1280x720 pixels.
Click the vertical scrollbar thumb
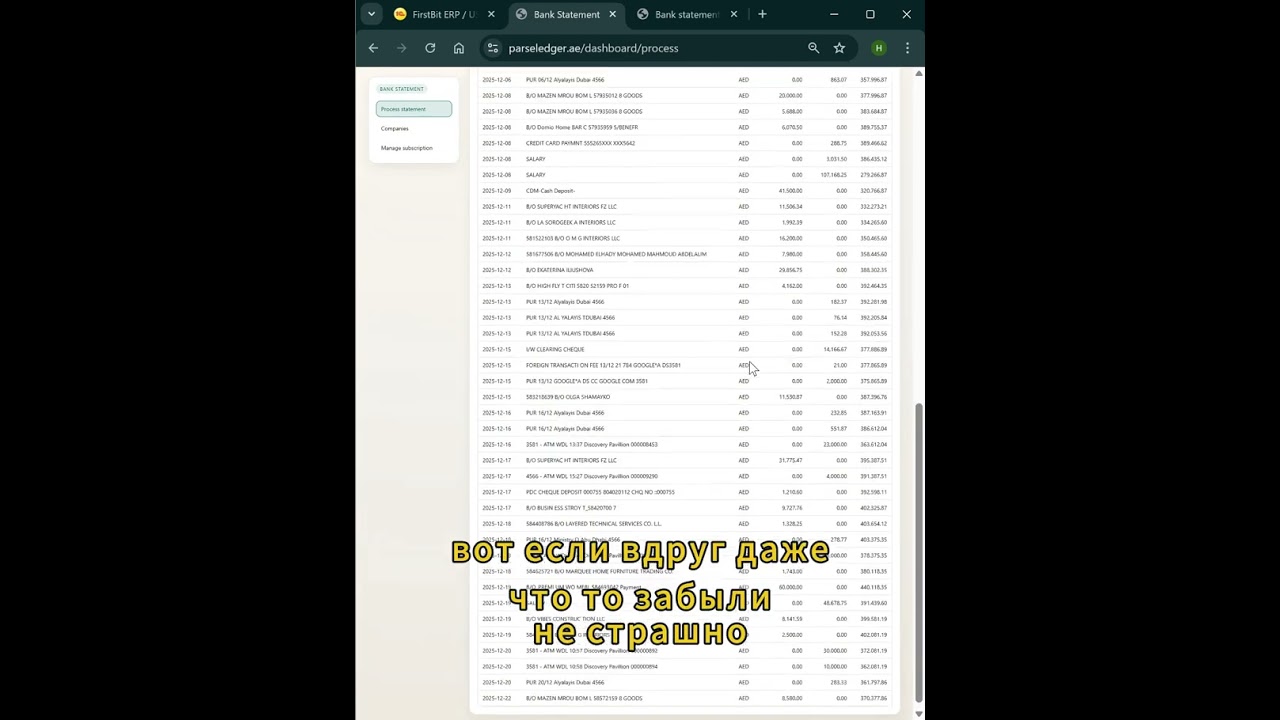pyautogui.click(x=919, y=553)
